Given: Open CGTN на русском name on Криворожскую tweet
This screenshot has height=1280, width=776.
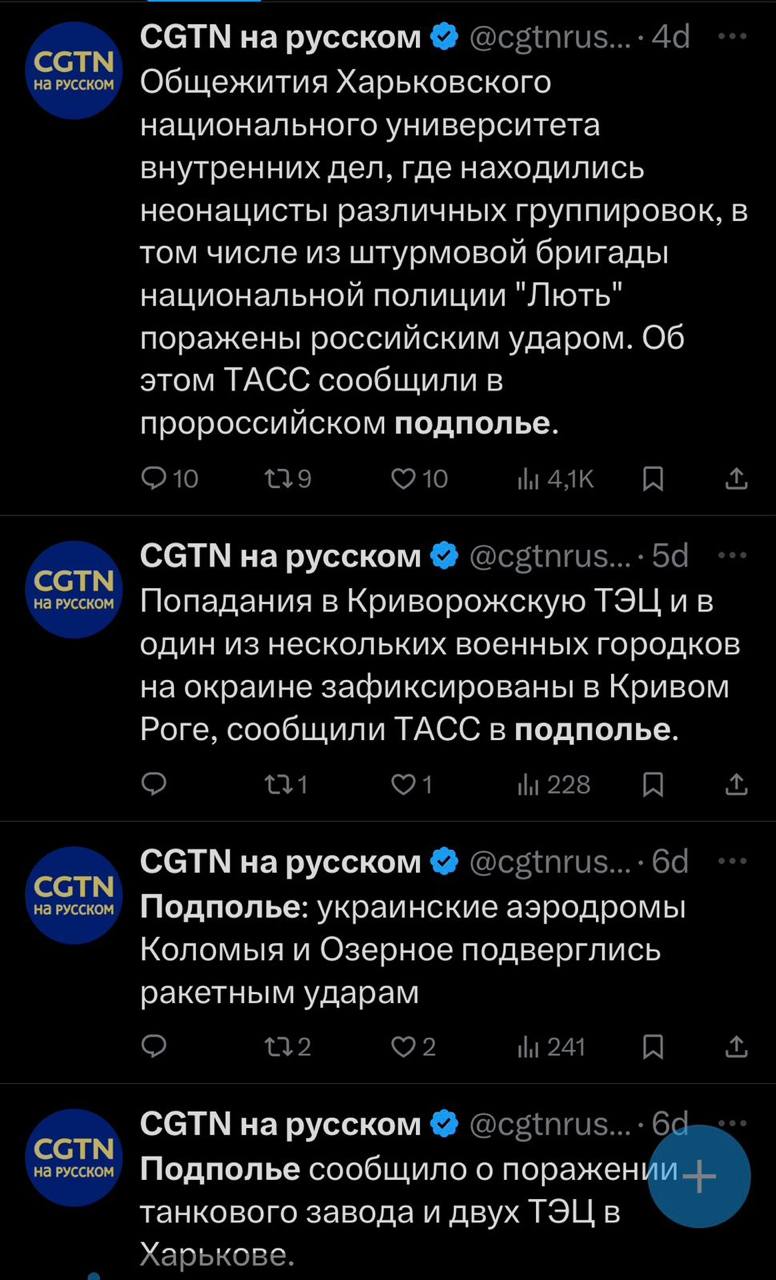Looking at the screenshot, I should (281, 555).
